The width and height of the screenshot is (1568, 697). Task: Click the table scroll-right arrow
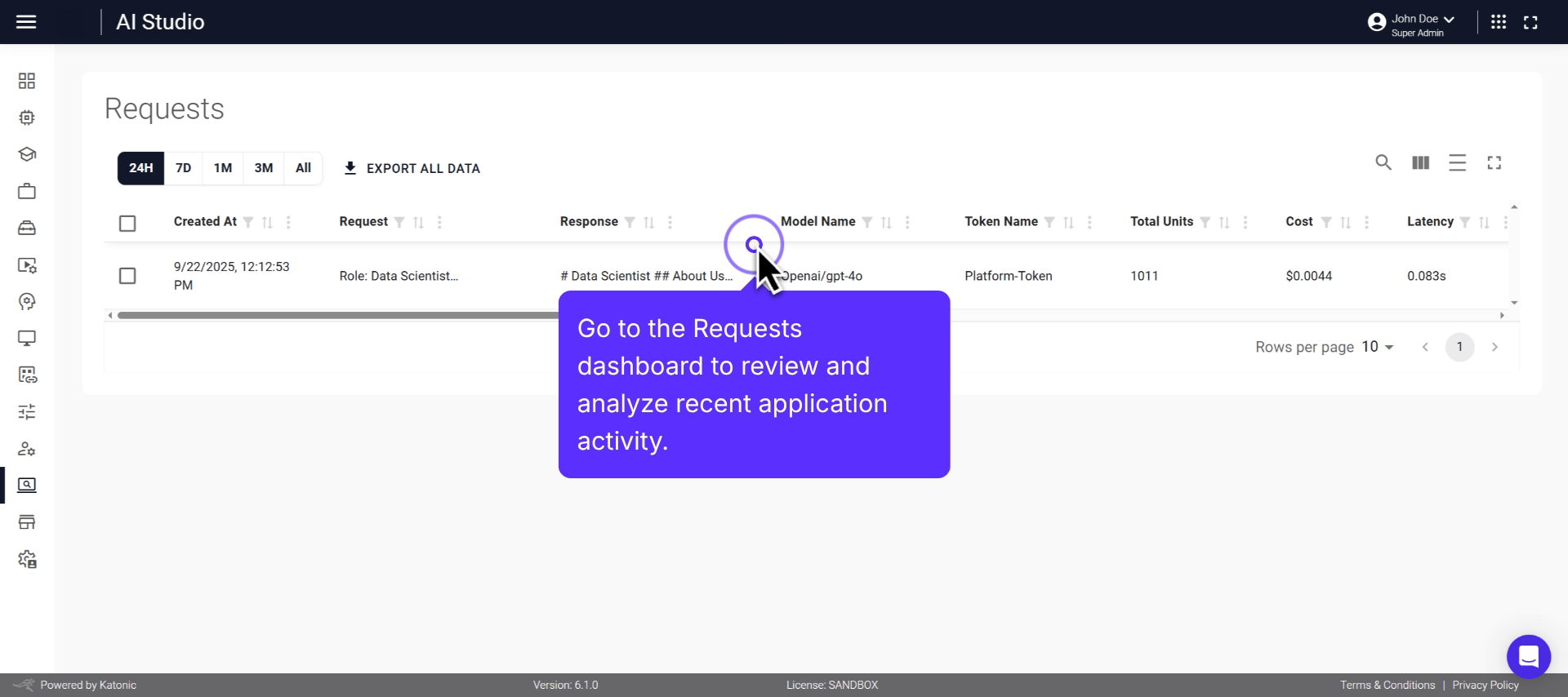click(1502, 315)
